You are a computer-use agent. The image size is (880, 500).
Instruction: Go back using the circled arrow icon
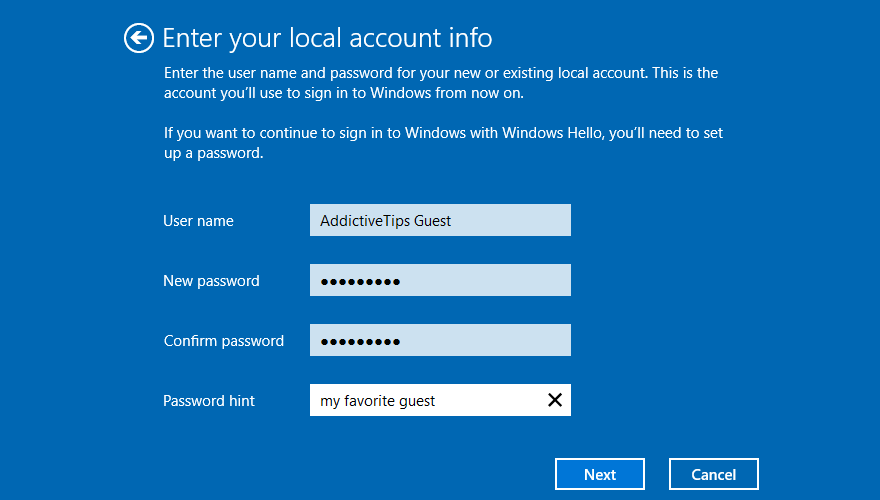139,38
